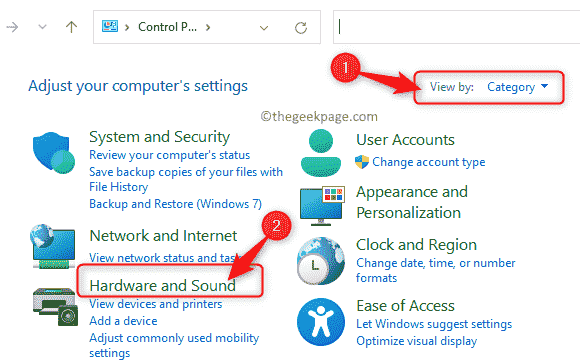
Task: Focus the Control Panel search box
Action: pyautogui.click(x=456, y=27)
